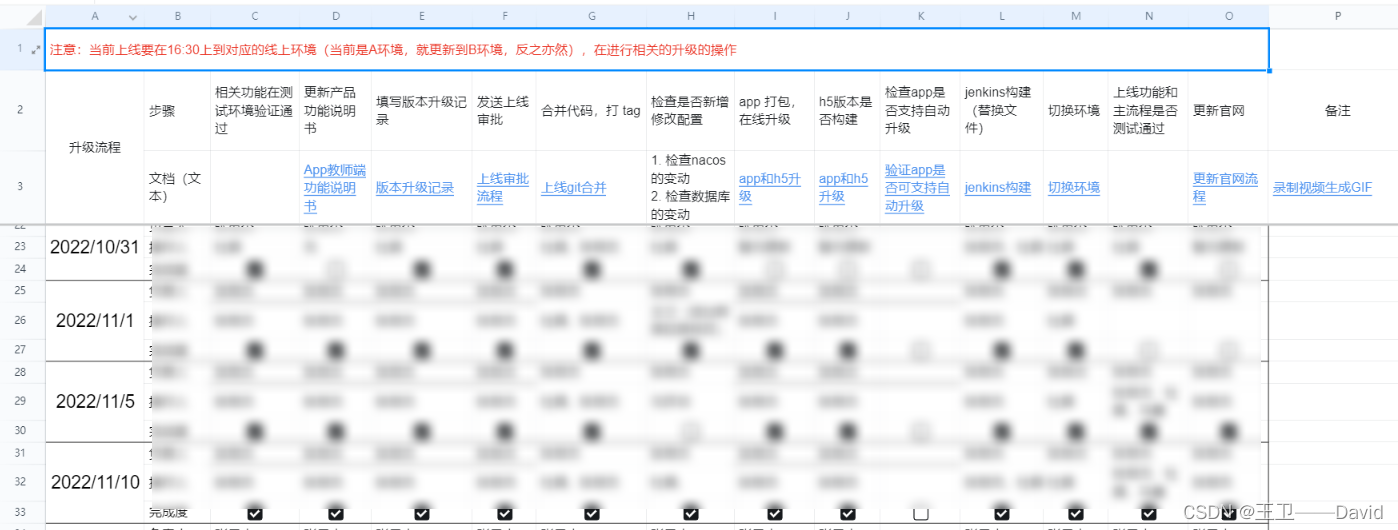Select the 升级流程 merged cell
This screenshot has height=530, width=1398.
click(95, 147)
